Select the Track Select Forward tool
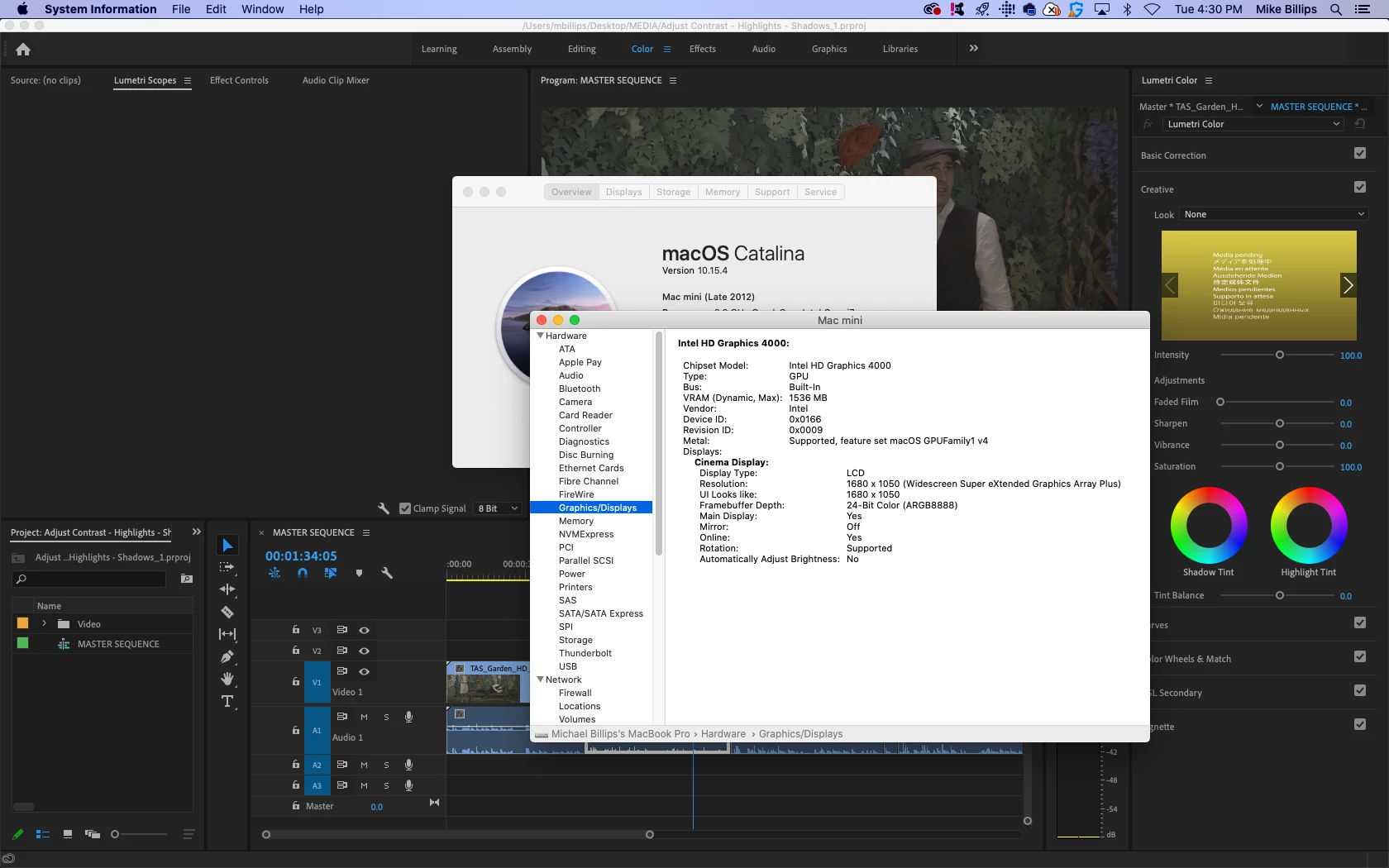This screenshot has width=1389, height=868. pyautogui.click(x=227, y=567)
